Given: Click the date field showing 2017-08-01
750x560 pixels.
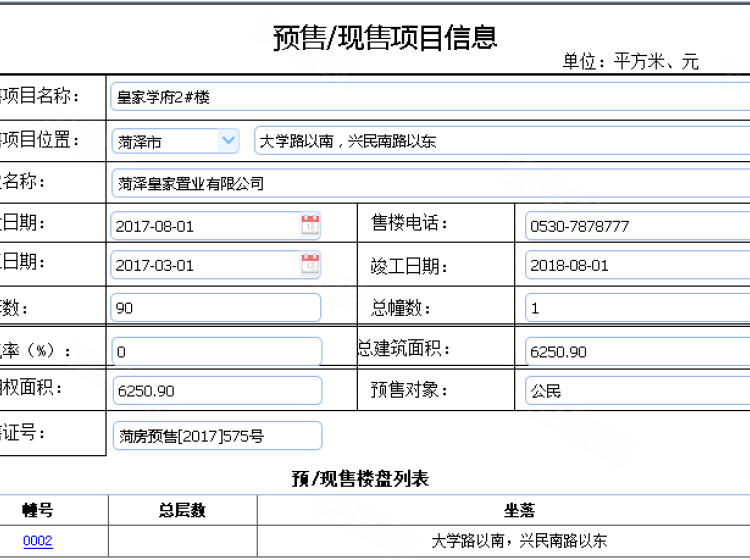Looking at the screenshot, I should pos(205,226).
